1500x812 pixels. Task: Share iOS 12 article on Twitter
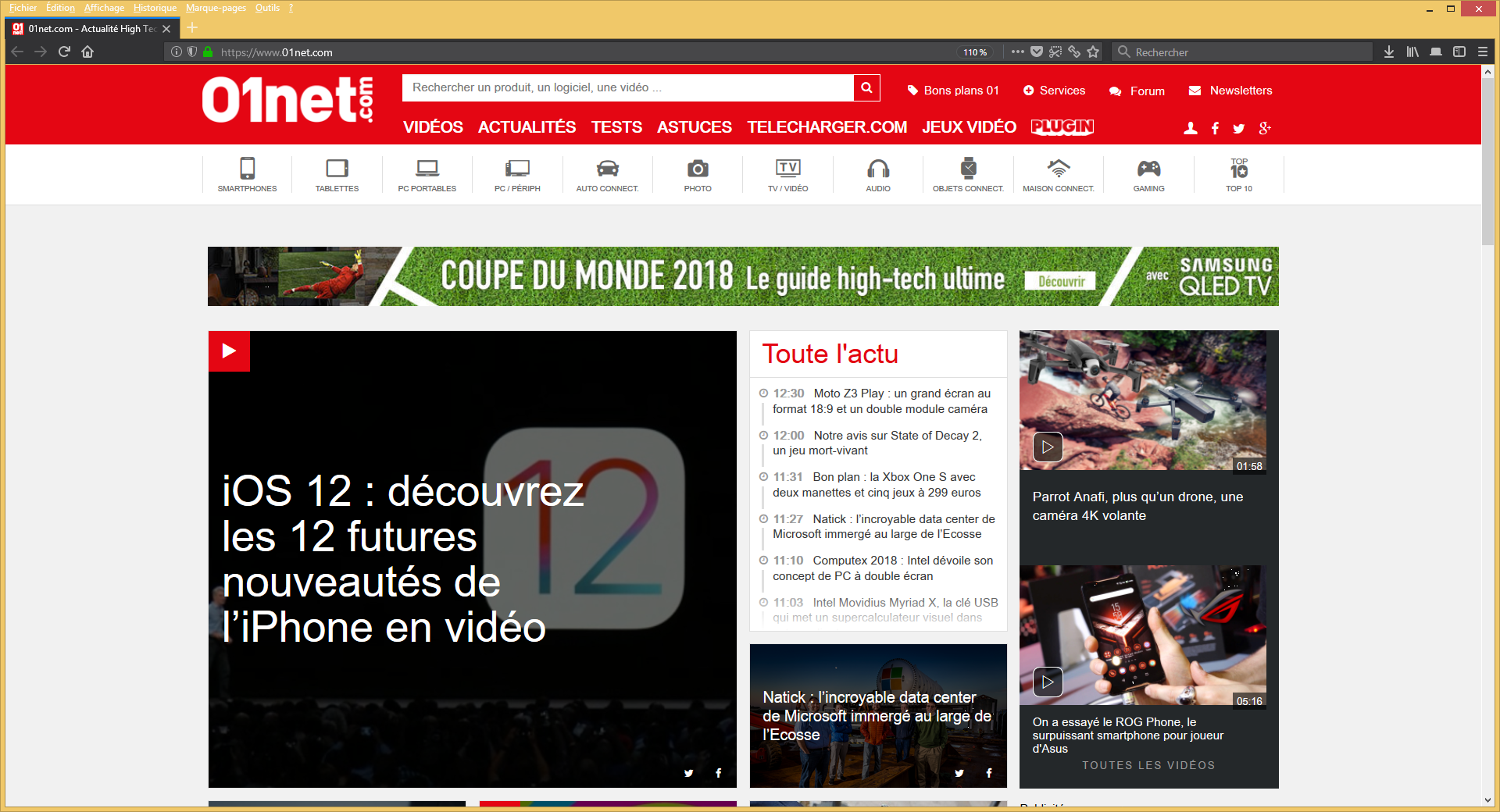tap(688, 773)
